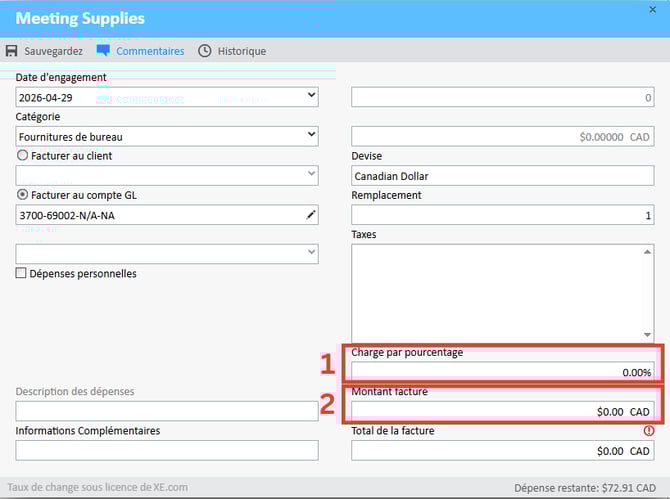Click the Charge par pourcentage field
670x499 pixels.
click(x=502, y=372)
